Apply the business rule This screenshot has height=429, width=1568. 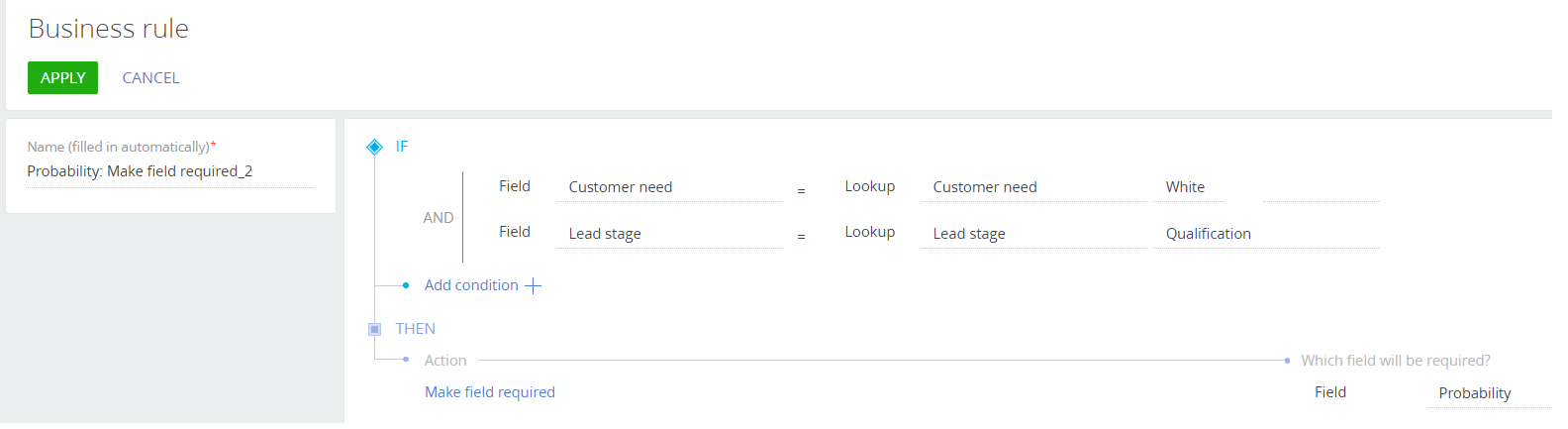62,78
